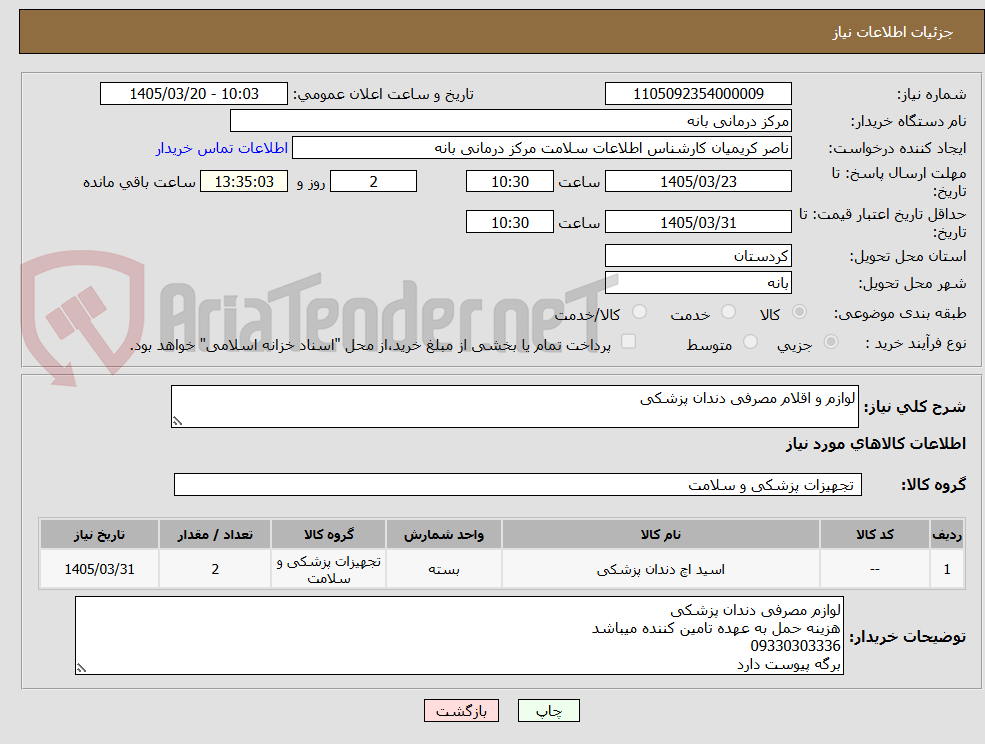Screen dimensions: 985x744
Task: Click the announcement date field 1405/03/20 - 10:03
Action: 193,94
